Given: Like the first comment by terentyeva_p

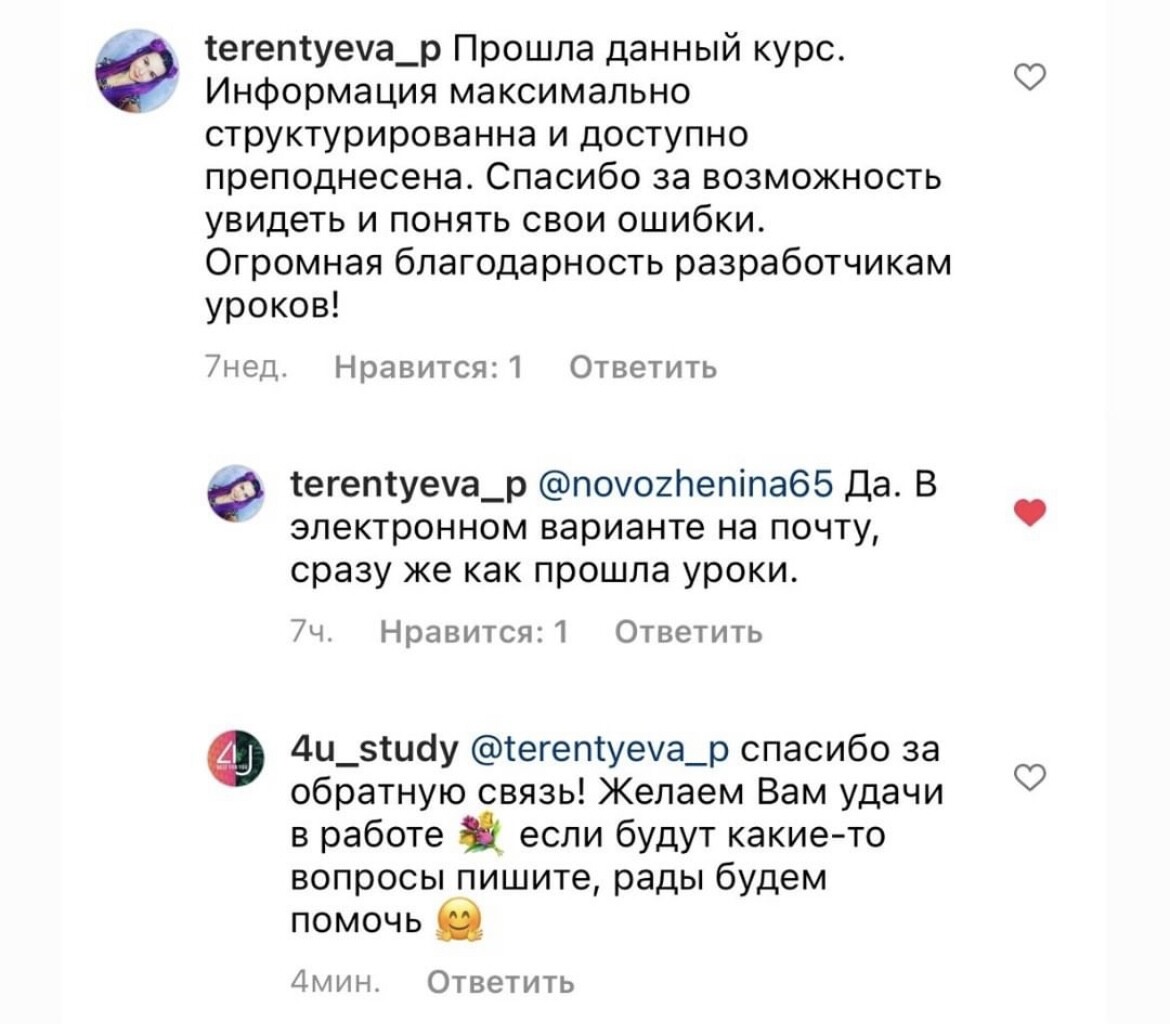Looking at the screenshot, I should 1030,77.
